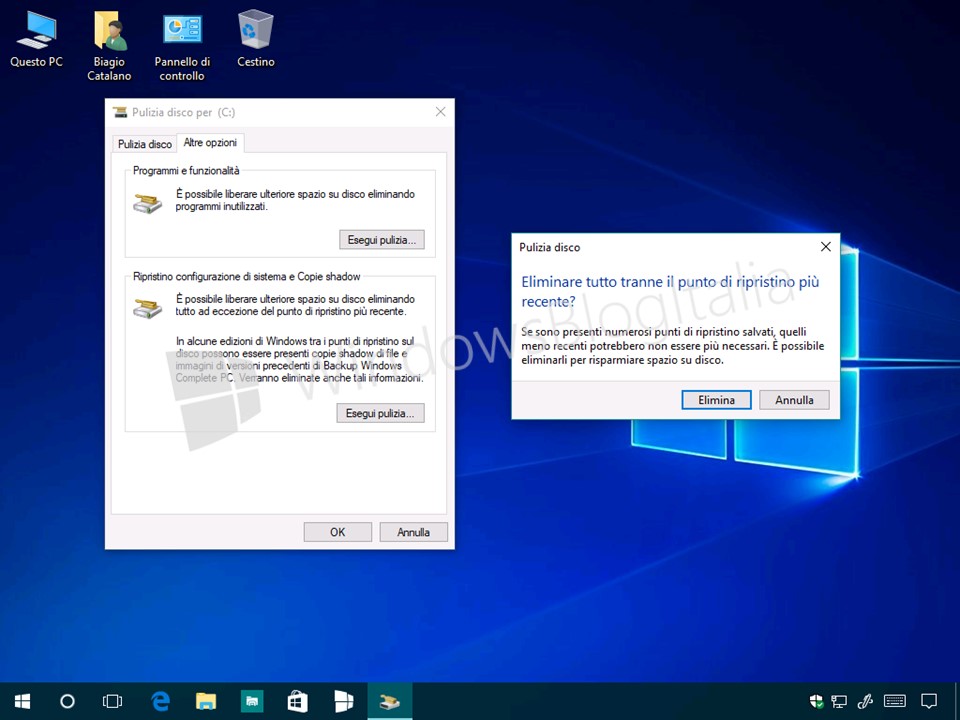Click the show desktop sliver at taskbar end
The height and width of the screenshot is (720, 960).
point(956,701)
